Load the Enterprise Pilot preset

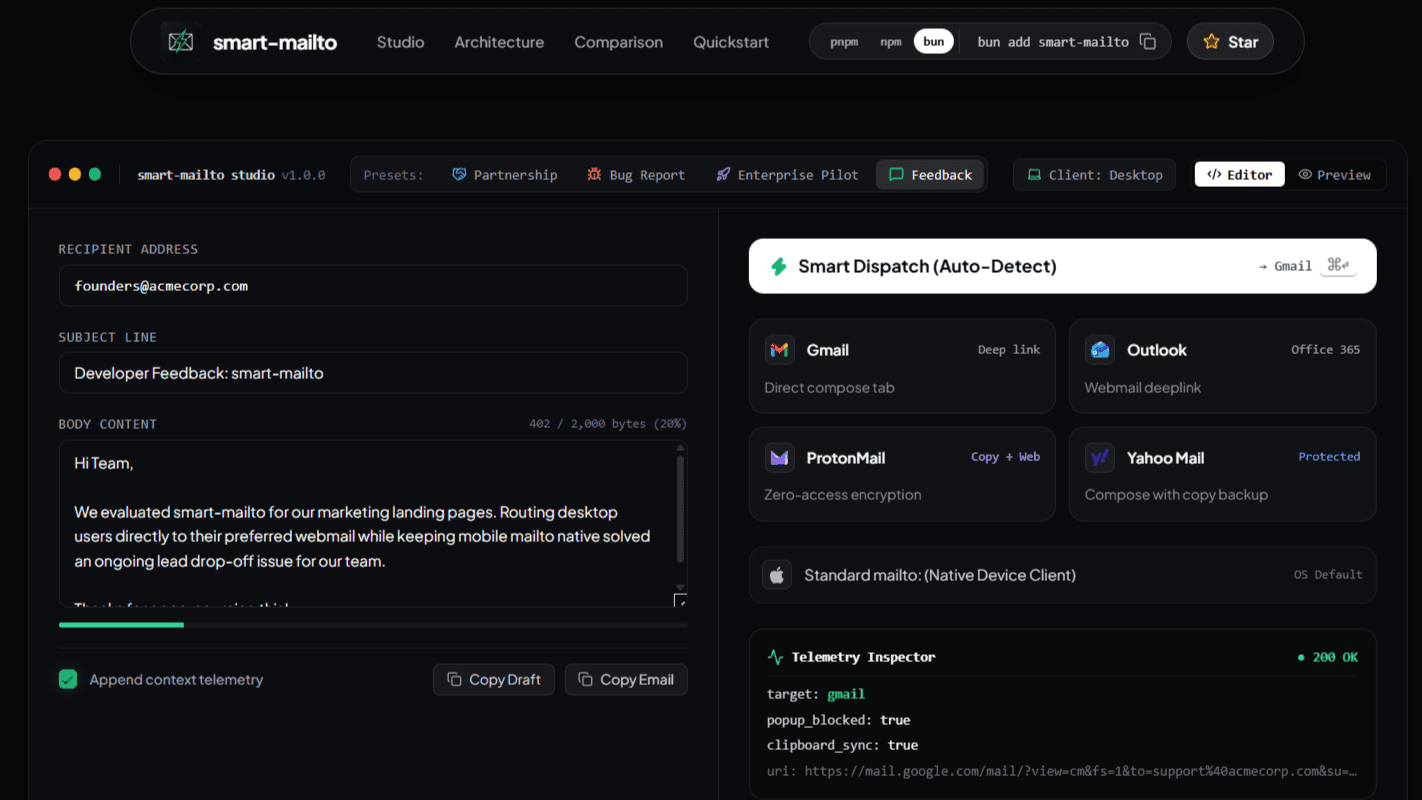787,174
